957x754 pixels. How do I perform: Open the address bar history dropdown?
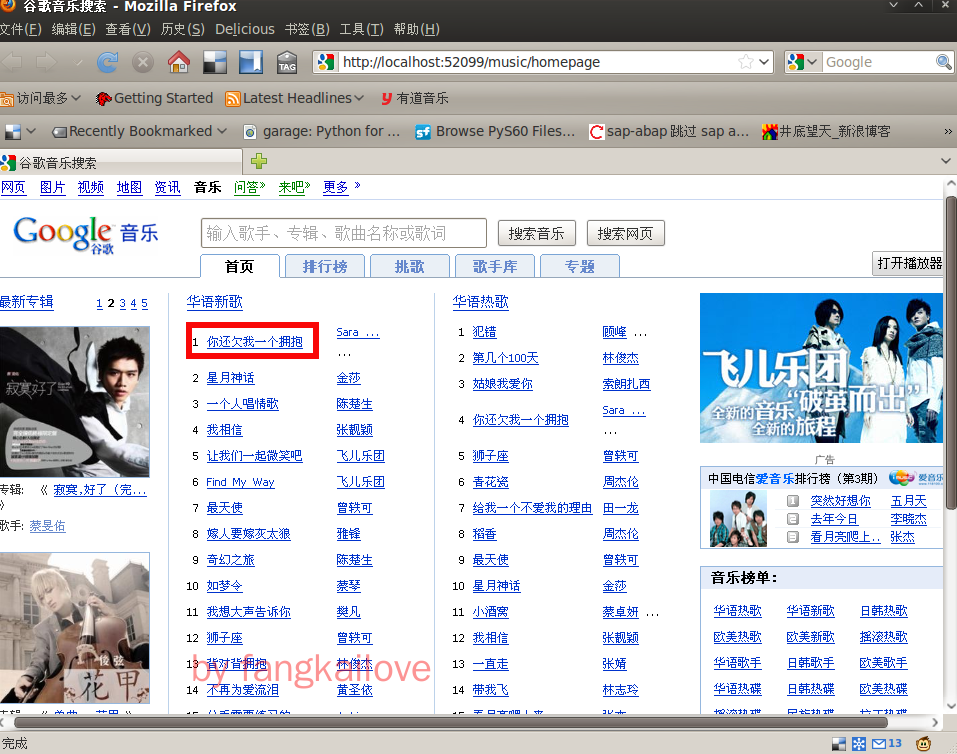[x=764, y=62]
